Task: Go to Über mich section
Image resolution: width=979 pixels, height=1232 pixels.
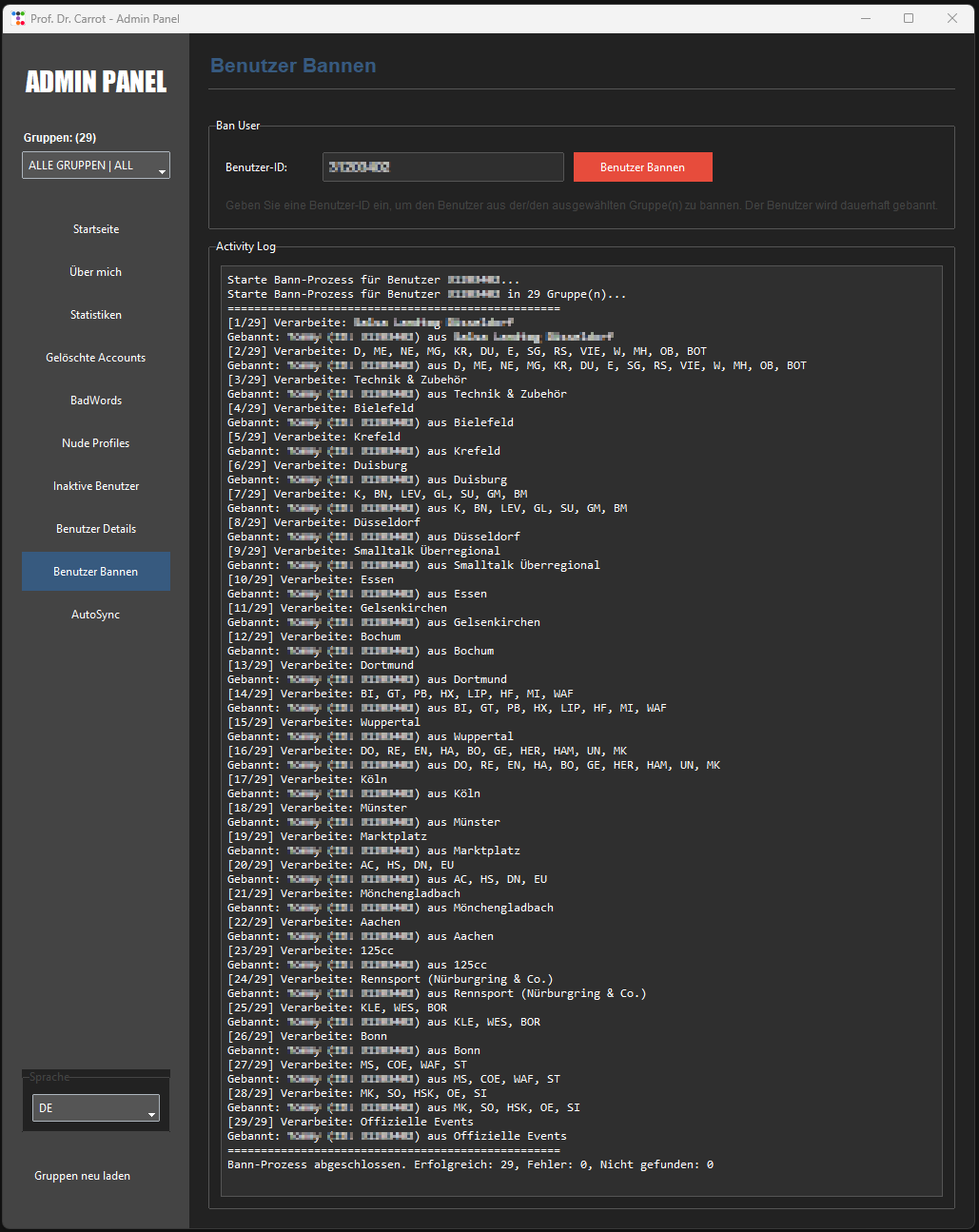Action: (x=96, y=272)
